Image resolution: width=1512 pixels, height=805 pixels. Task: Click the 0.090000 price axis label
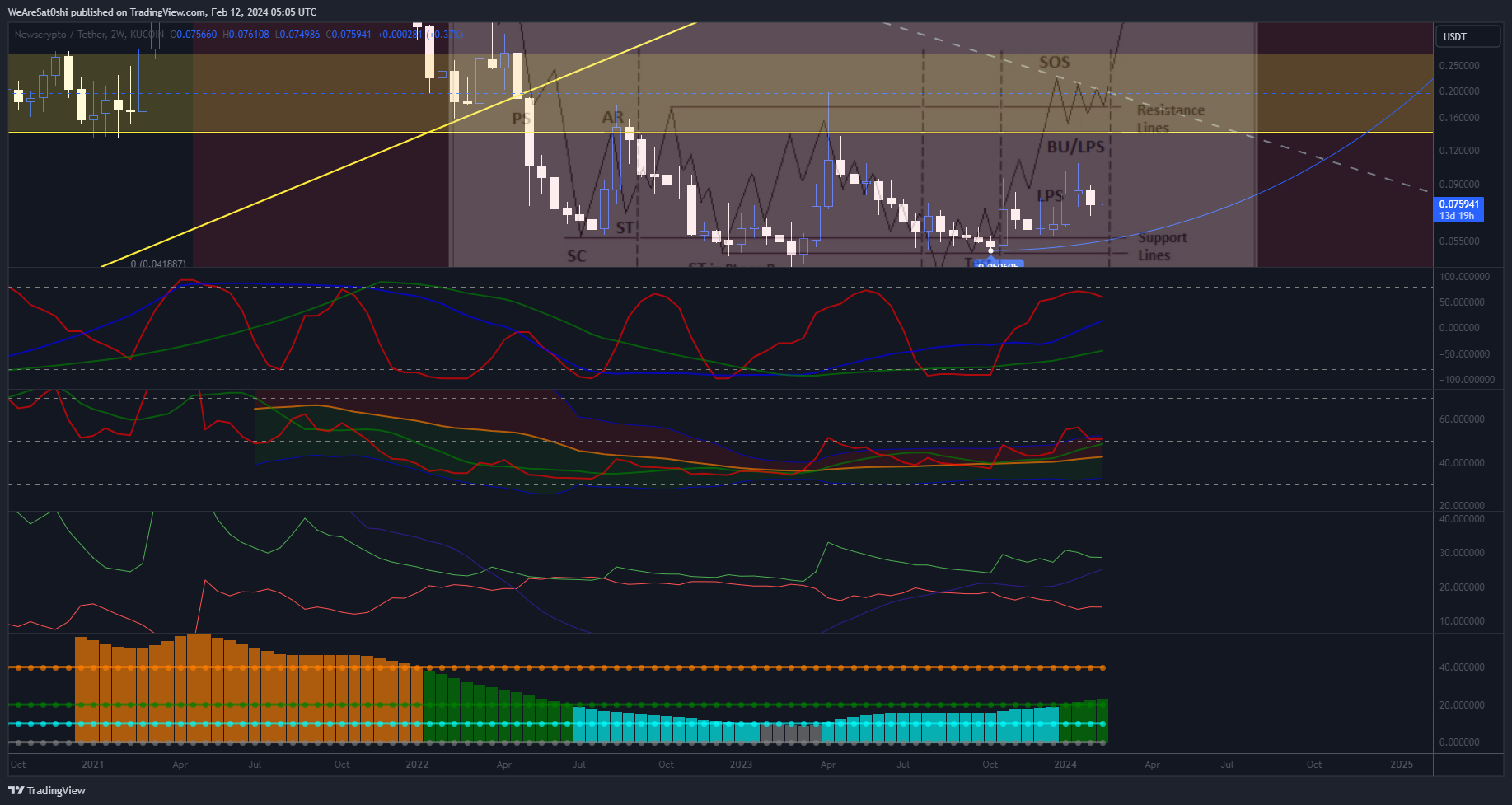pyautogui.click(x=1459, y=185)
